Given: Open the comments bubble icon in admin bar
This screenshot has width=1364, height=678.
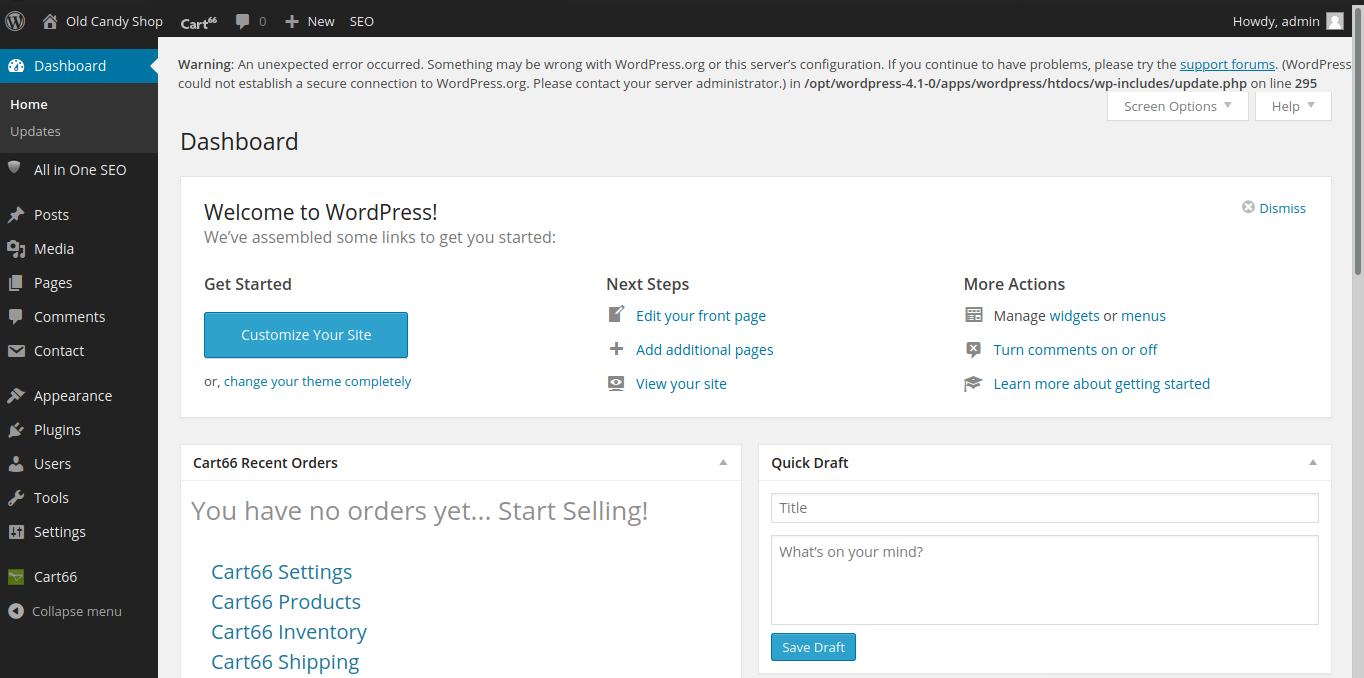Looking at the screenshot, I should point(243,21).
